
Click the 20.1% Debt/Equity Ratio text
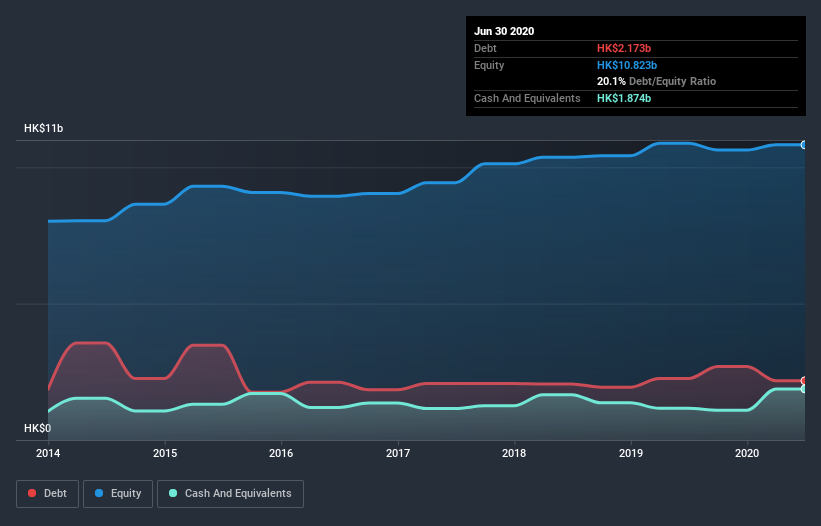(657, 81)
